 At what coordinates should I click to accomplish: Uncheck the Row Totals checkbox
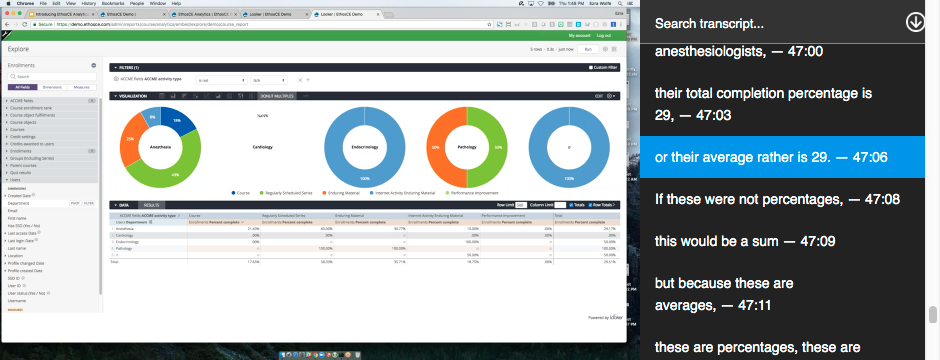click(590, 205)
